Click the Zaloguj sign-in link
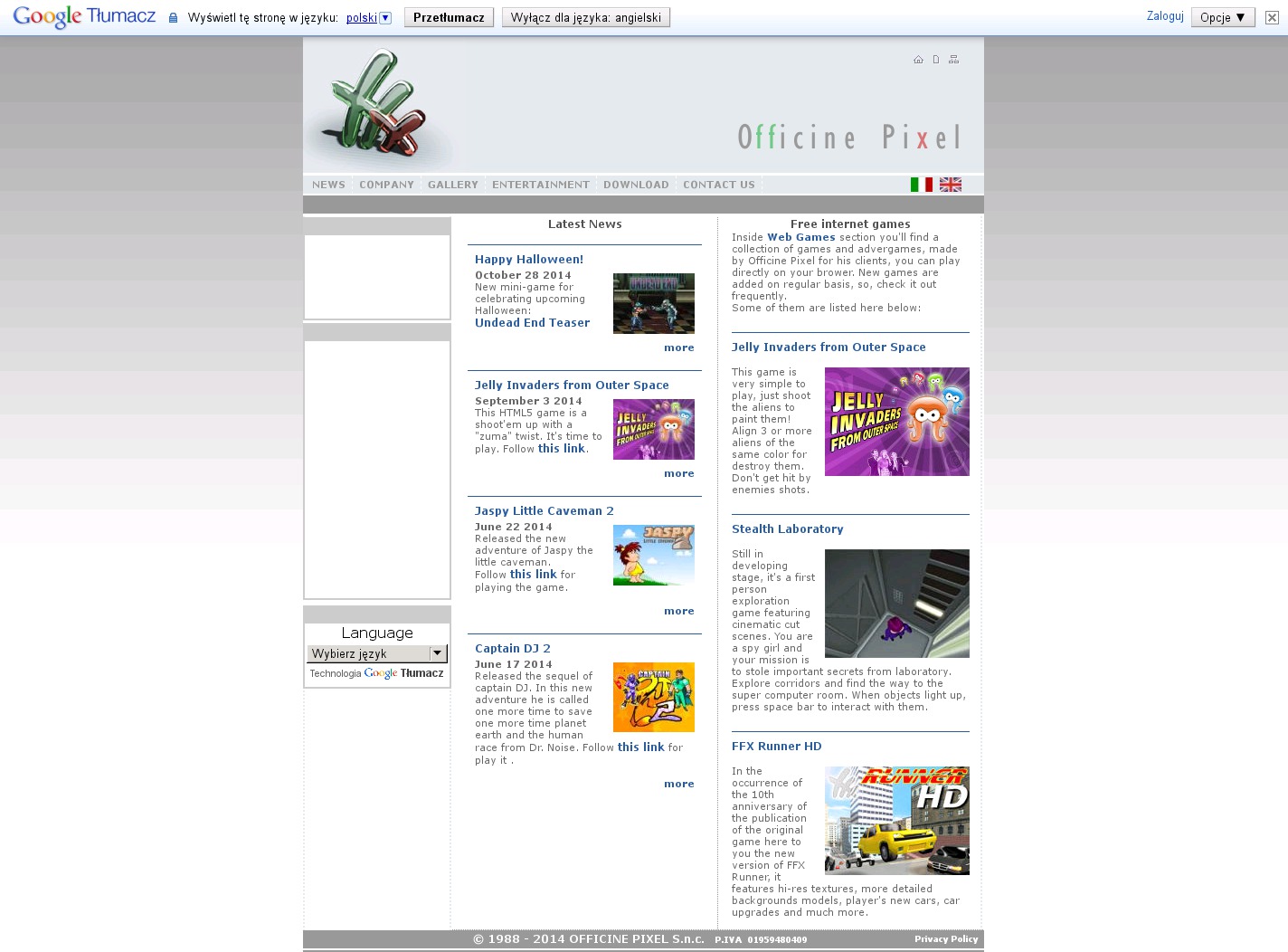This screenshot has height=952, width=1288. [1164, 16]
